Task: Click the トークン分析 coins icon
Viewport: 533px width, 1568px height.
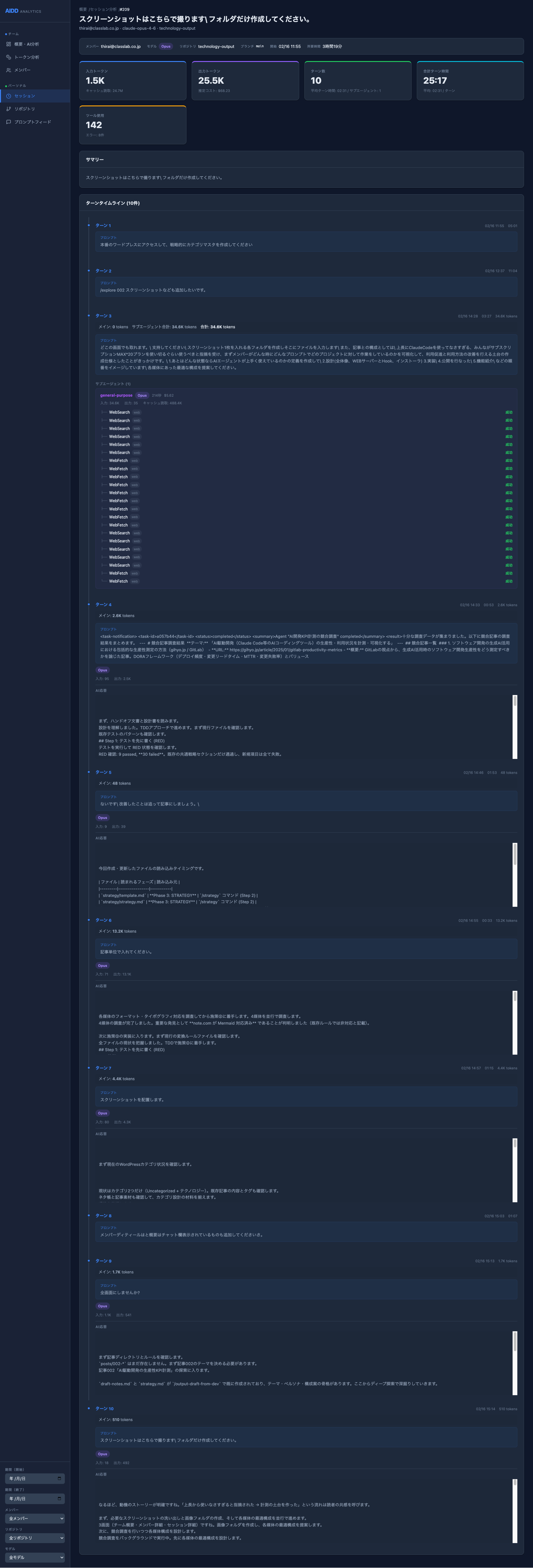Action: [9, 57]
